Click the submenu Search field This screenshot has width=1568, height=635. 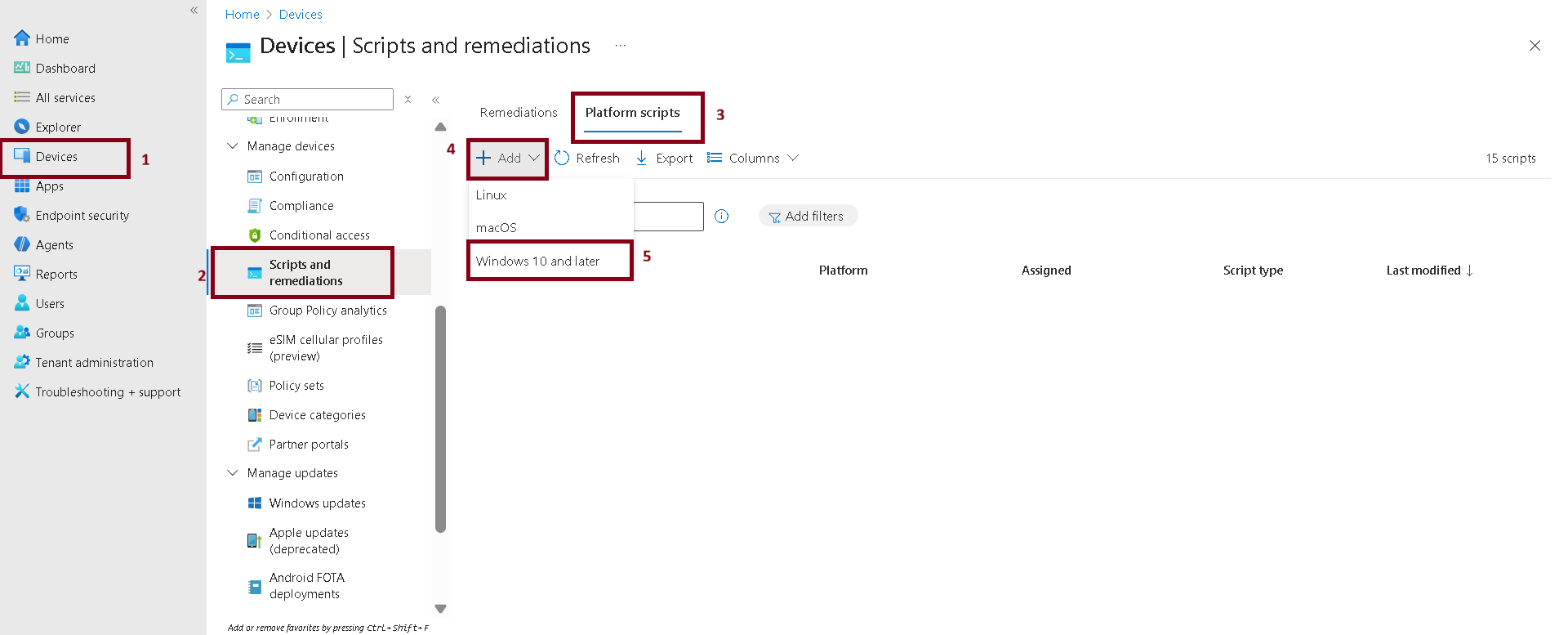[307, 99]
